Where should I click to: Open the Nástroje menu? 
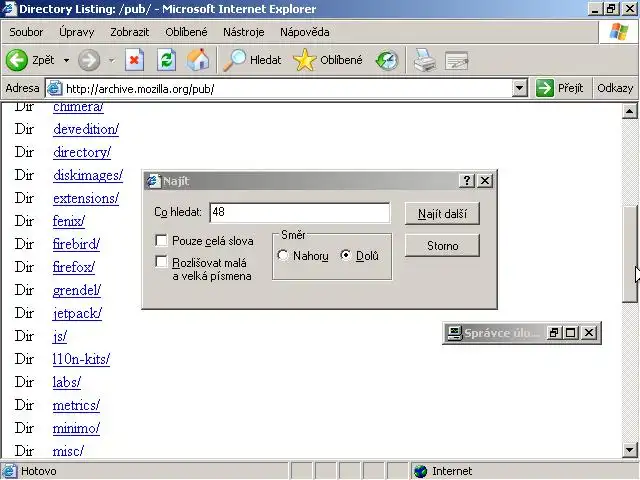tap(244, 32)
